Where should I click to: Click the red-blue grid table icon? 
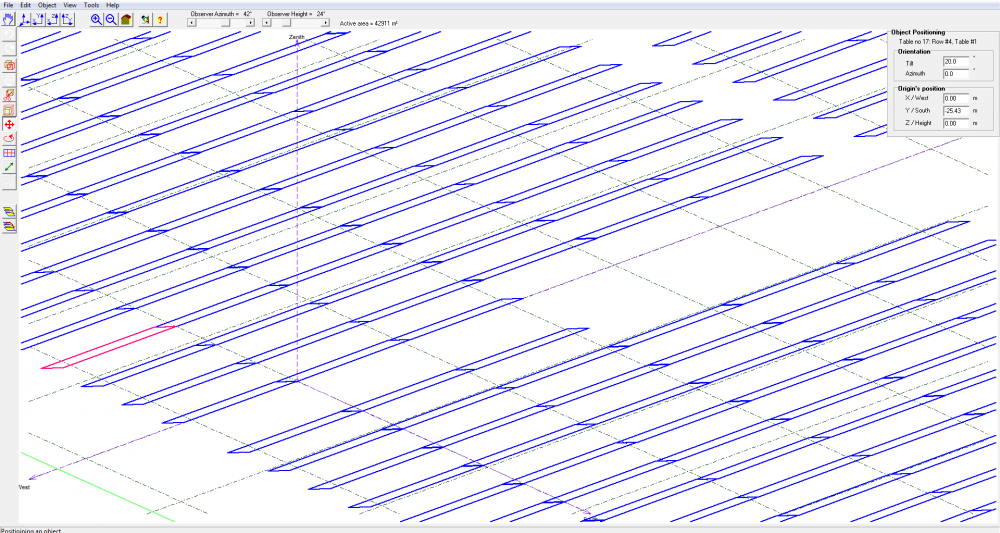[x=9, y=153]
